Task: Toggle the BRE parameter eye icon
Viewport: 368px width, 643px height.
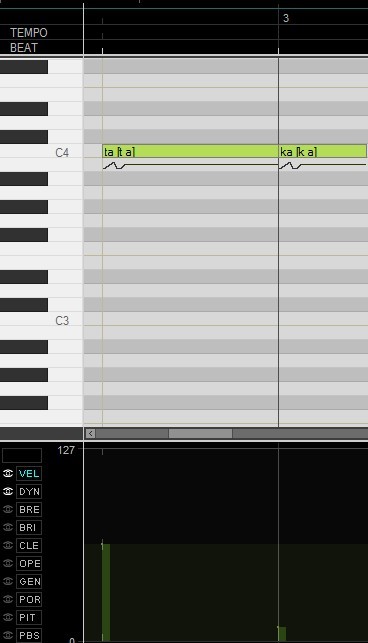Action: (x=8, y=509)
